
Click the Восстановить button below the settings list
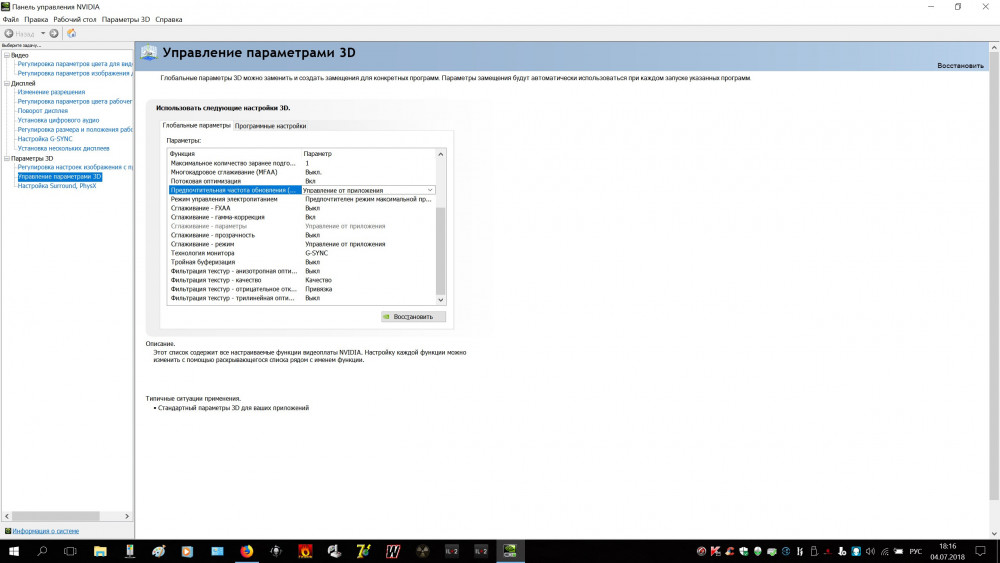(413, 316)
